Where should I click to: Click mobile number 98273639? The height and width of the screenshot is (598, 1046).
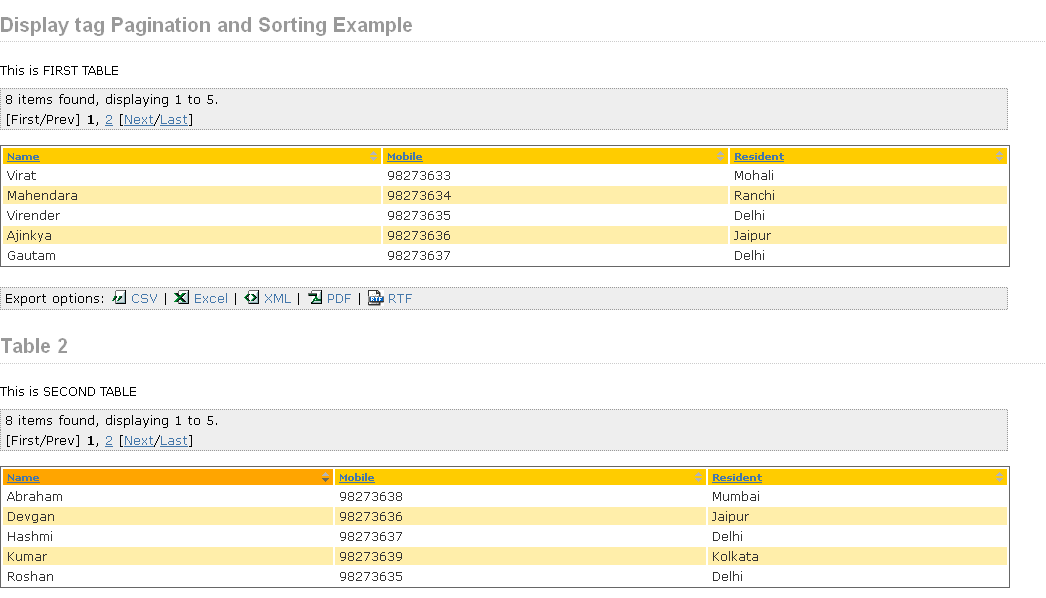[x=371, y=557]
